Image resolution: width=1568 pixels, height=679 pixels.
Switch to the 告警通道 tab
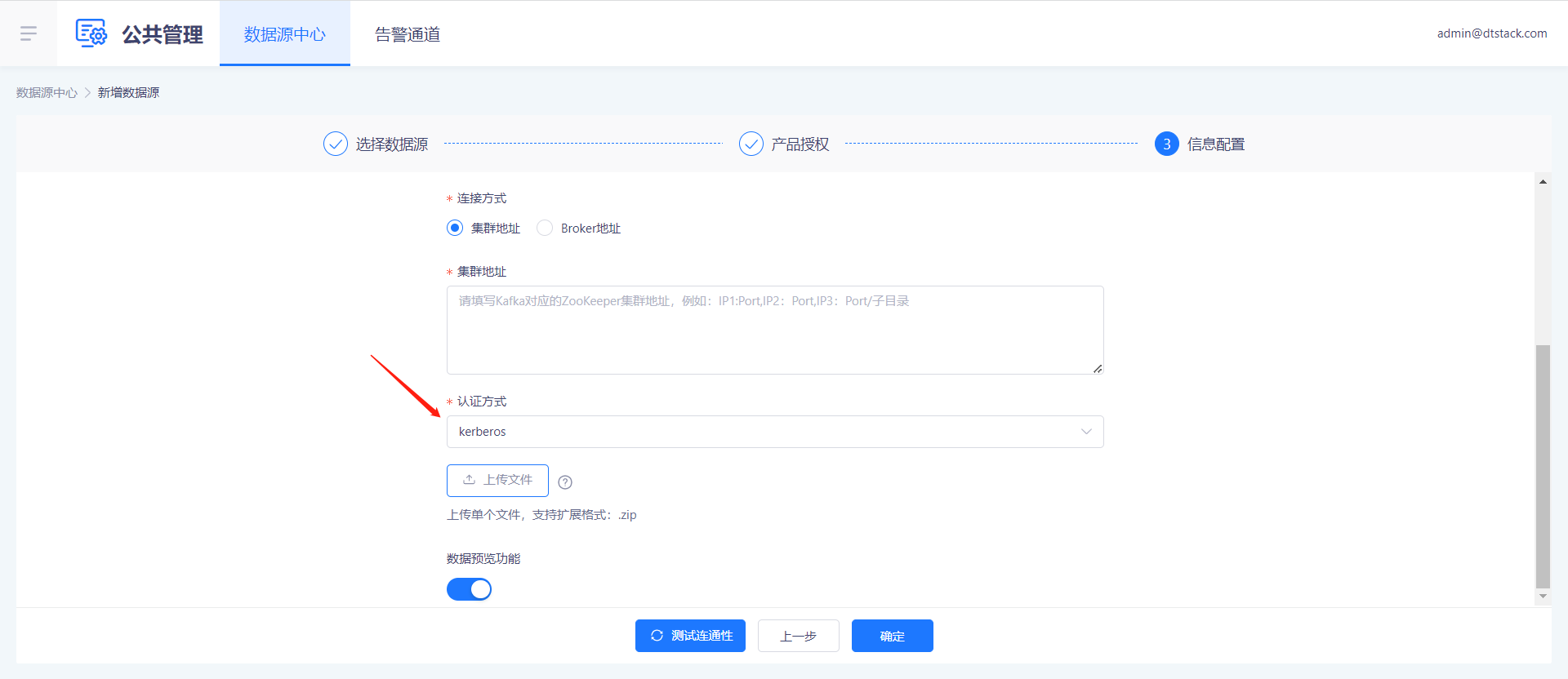408,34
